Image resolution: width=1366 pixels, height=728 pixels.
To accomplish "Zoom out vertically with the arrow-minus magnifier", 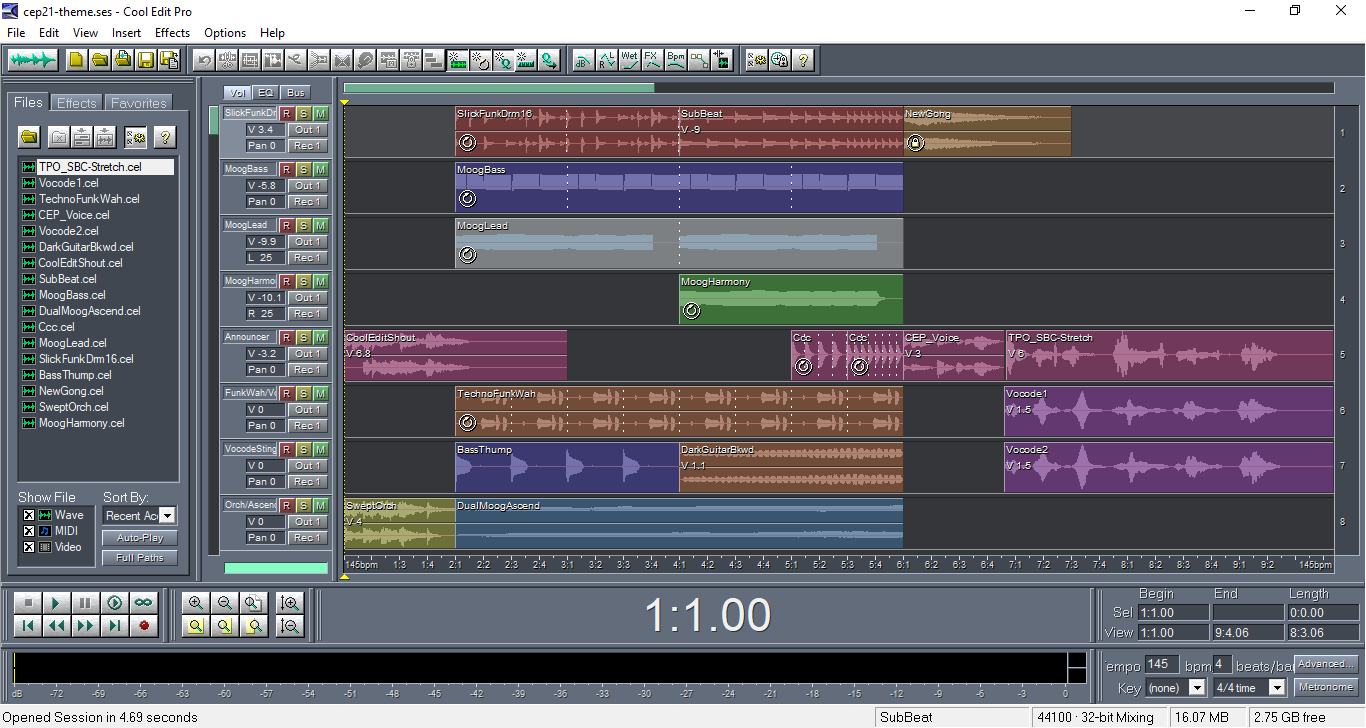I will point(290,626).
